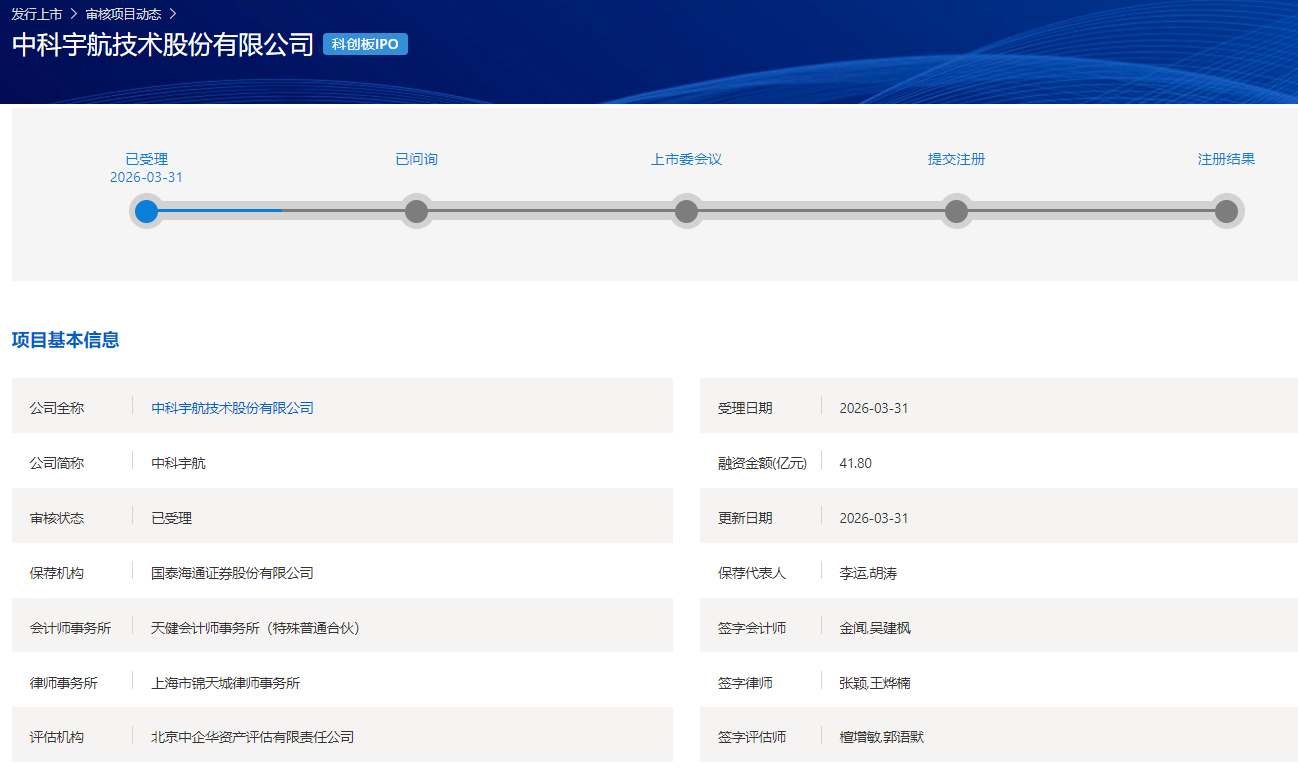Click the 项目基本信息 section heading
1298x768 pixels.
pos(65,340)
